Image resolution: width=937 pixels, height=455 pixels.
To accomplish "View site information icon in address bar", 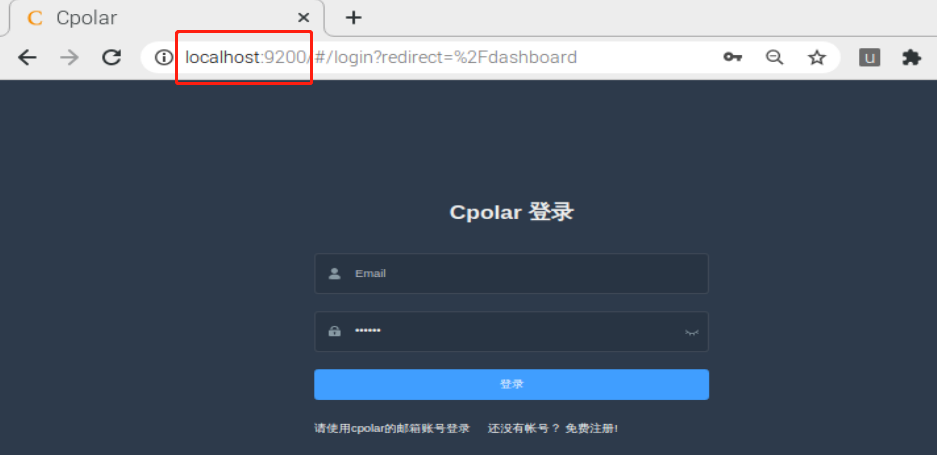I will coord(163,57).
